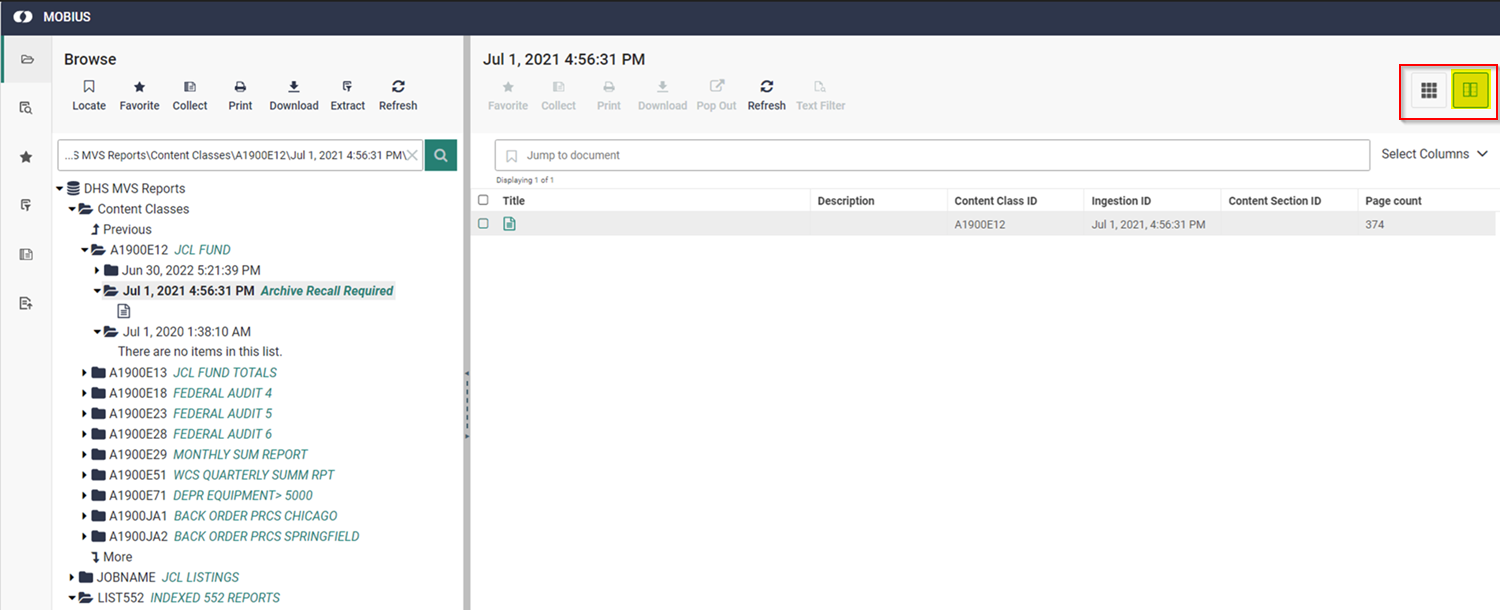This screenshot has width=1500, height=610.
Task: Collapse the Jul 1, 2020 1:38:10 AM folder
Action: click(97, 331)
